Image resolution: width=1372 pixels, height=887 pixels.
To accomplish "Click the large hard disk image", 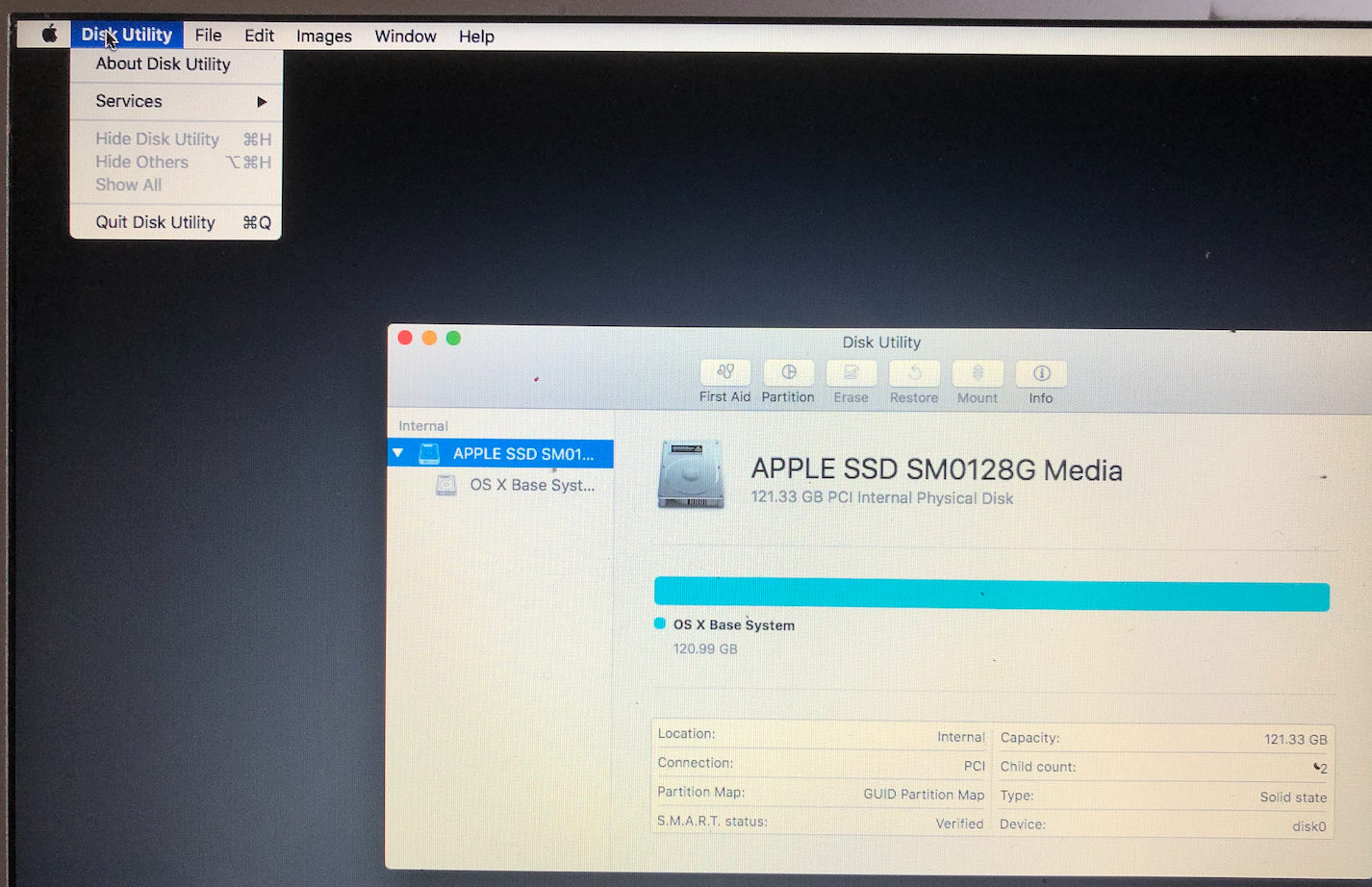I will [x=691, y=474].
